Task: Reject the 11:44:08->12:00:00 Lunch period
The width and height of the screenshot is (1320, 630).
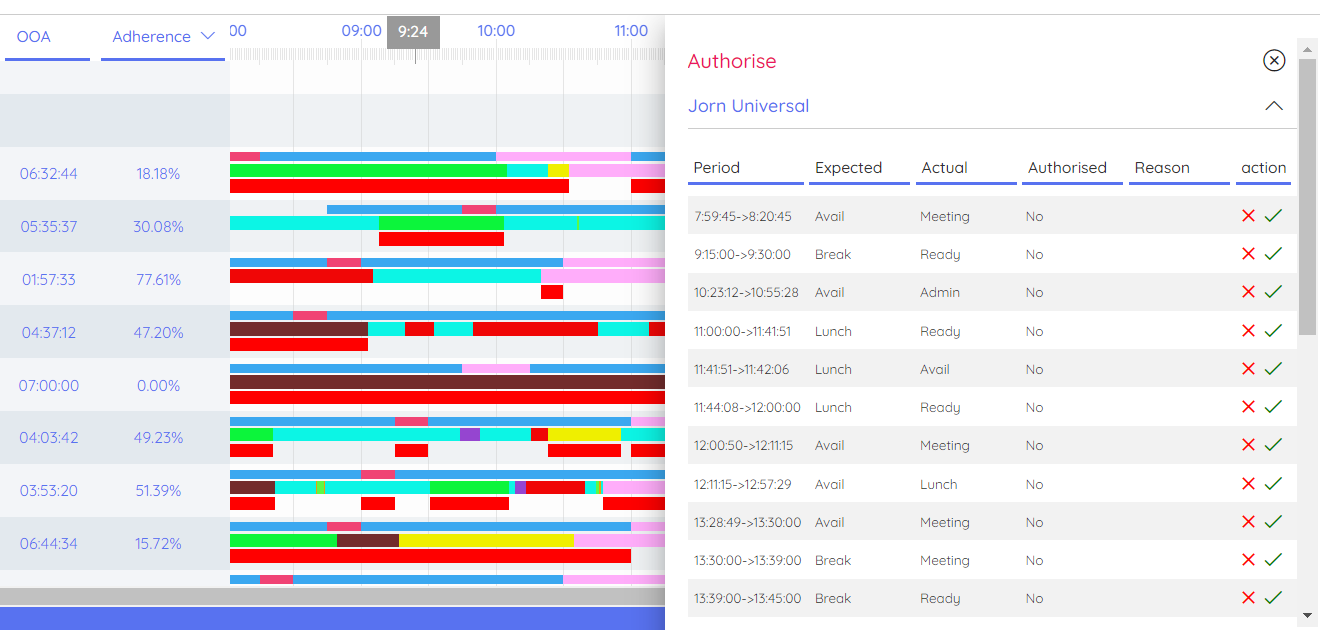Action: pos(1248,407)
